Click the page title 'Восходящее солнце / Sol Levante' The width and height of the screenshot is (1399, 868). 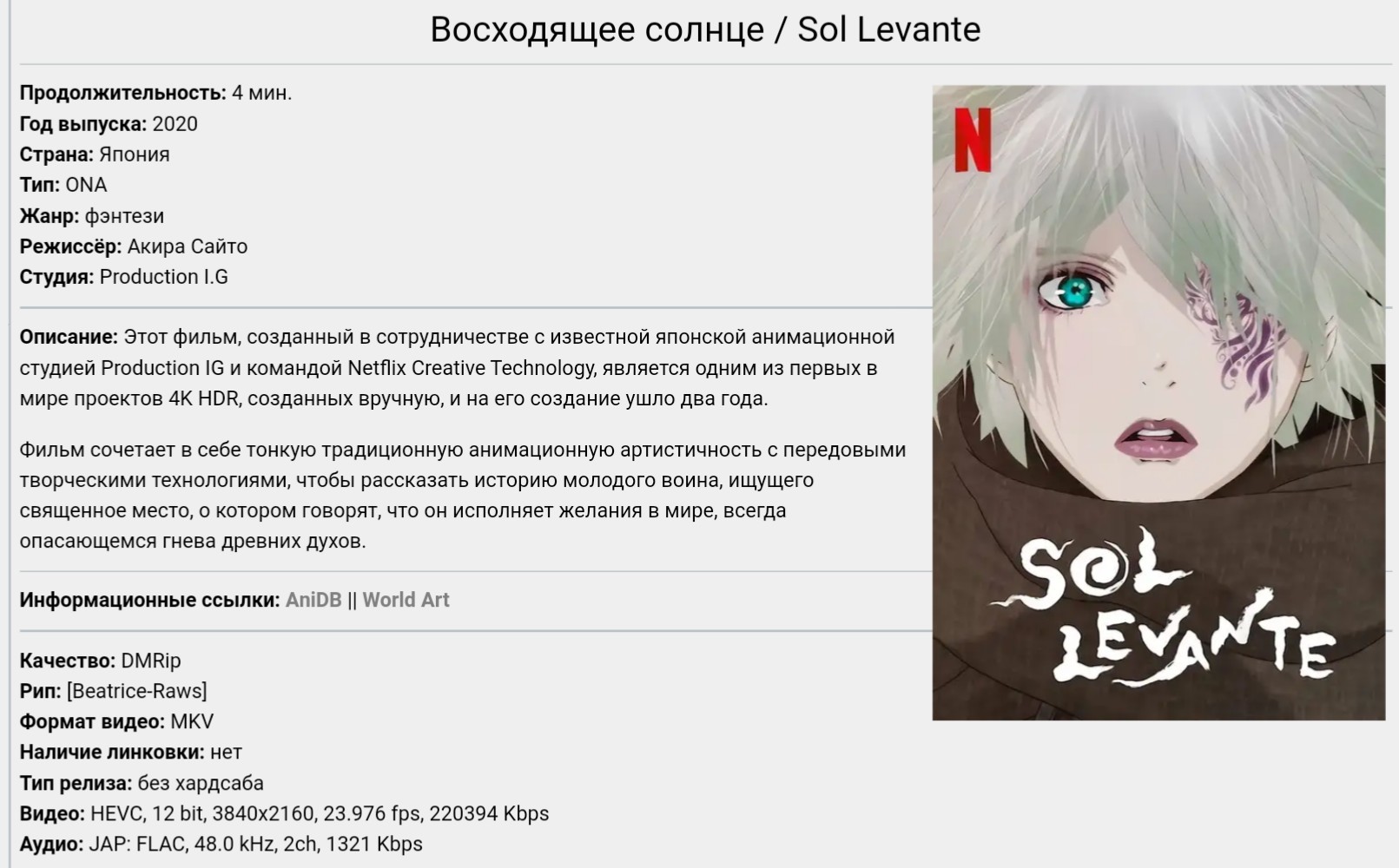pyautogui.click(x=705, y=30)
